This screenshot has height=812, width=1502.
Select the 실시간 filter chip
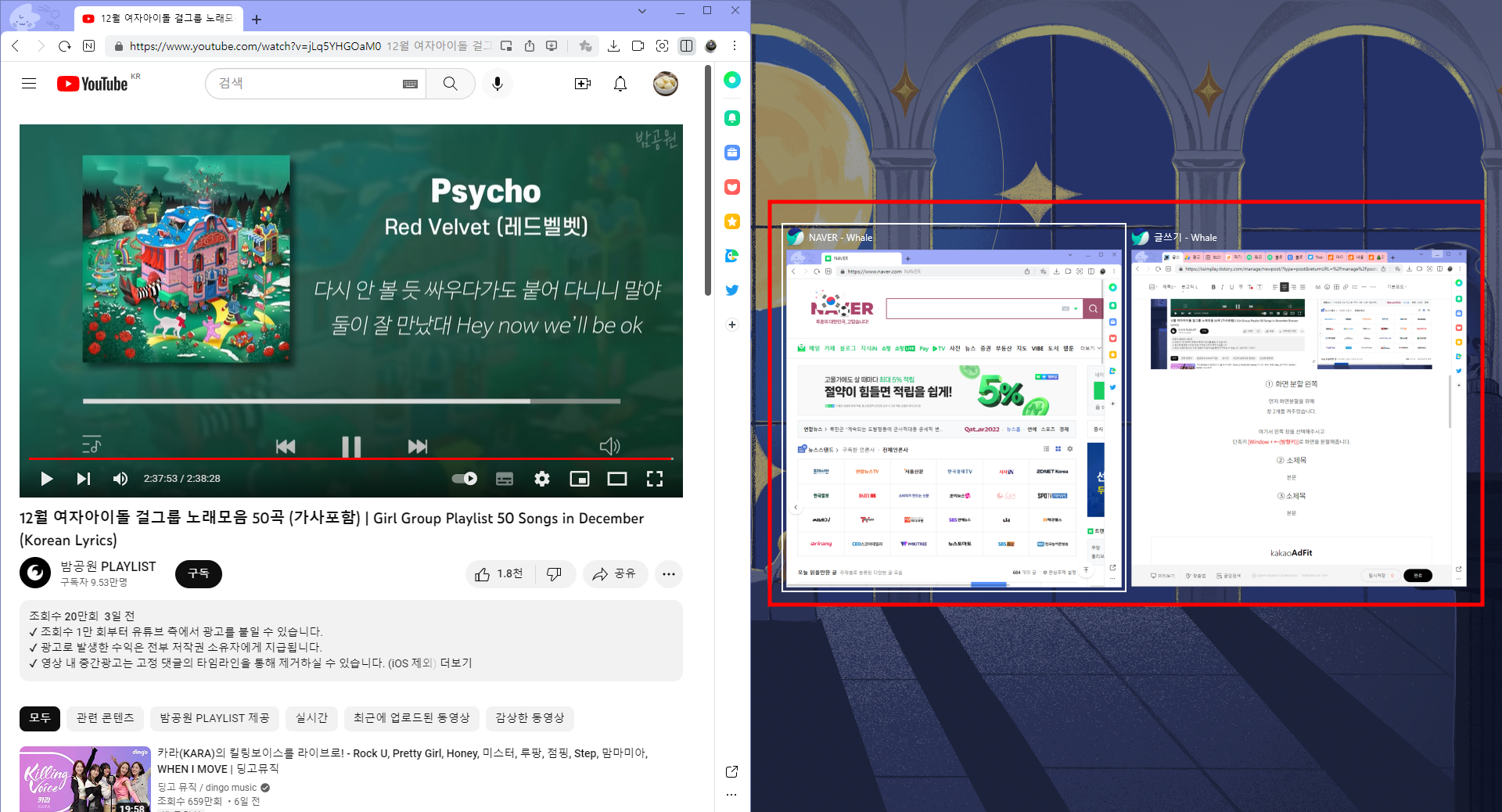tap(311, 718)
